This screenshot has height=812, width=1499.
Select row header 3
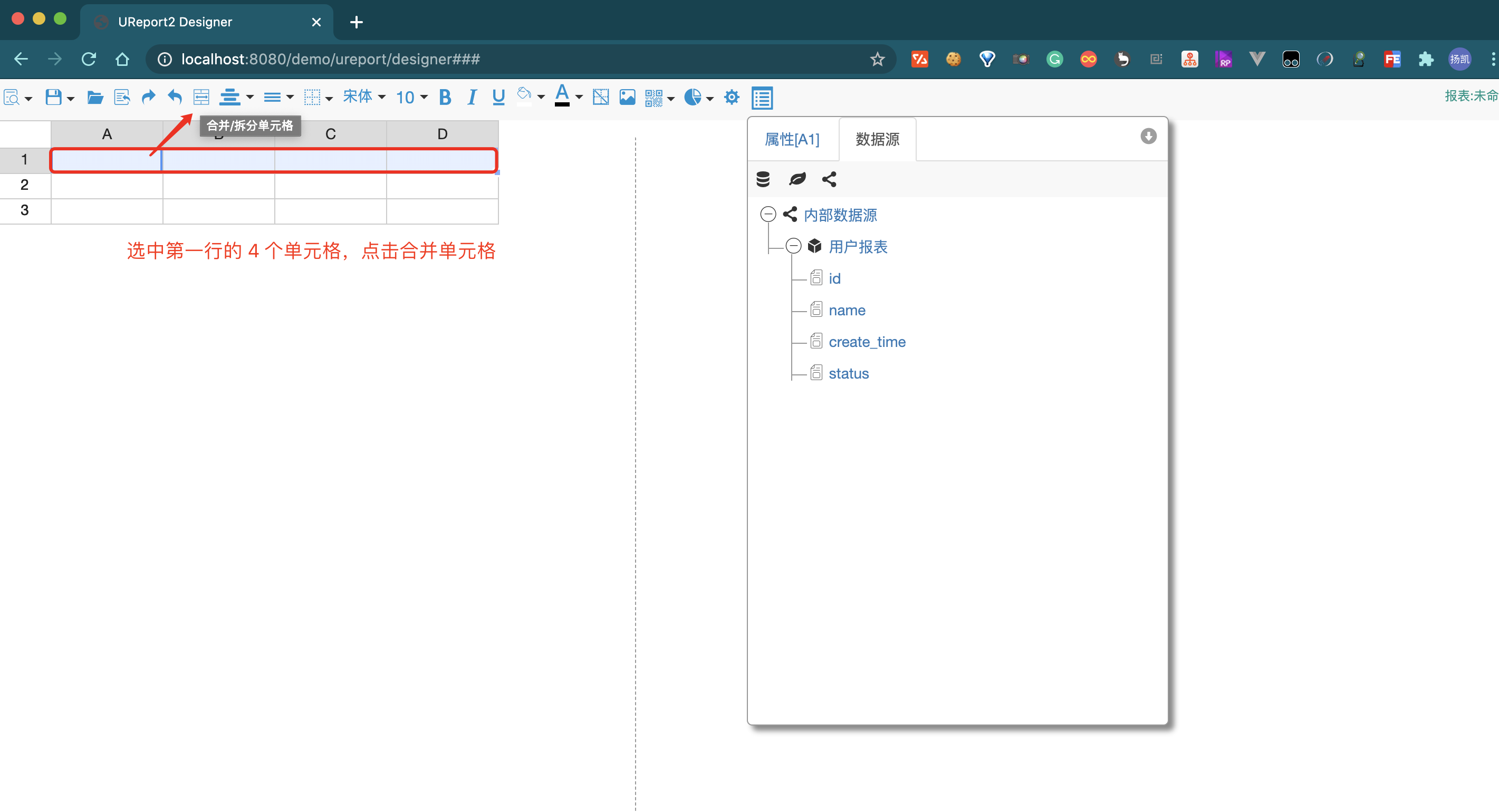[25, 211]
